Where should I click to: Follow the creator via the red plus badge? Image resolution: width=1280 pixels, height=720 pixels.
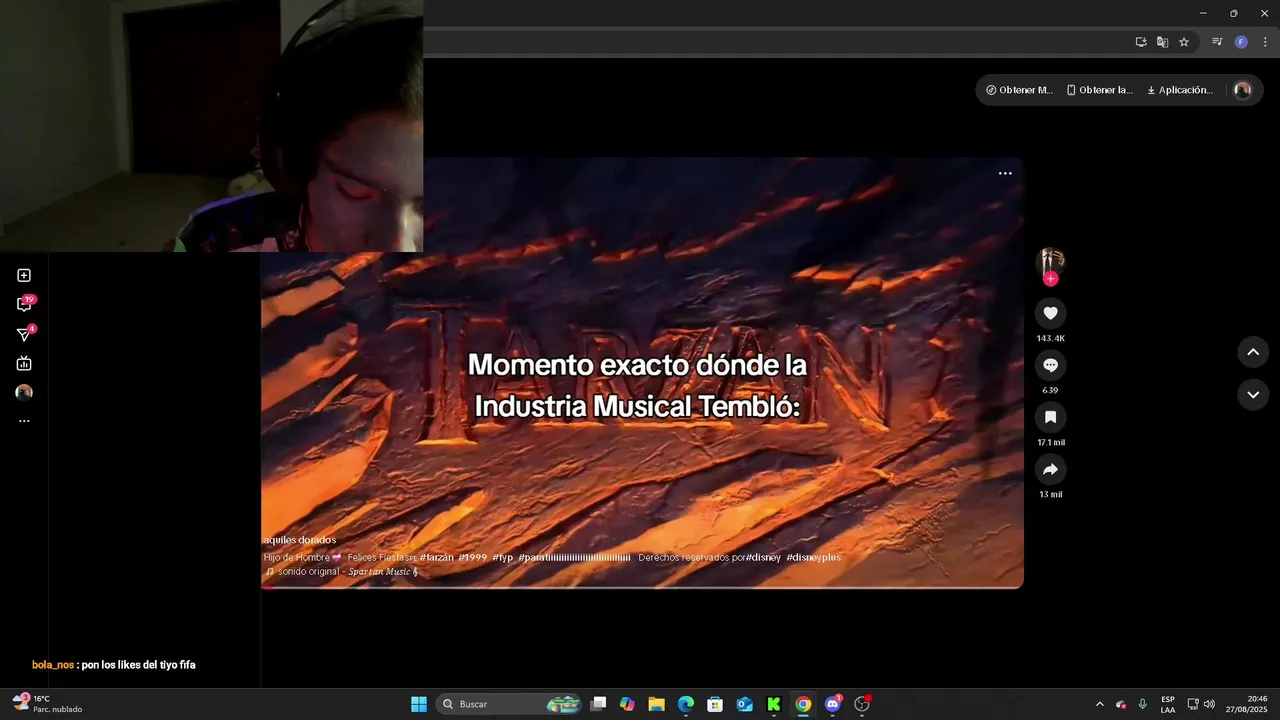[1050, 279]
